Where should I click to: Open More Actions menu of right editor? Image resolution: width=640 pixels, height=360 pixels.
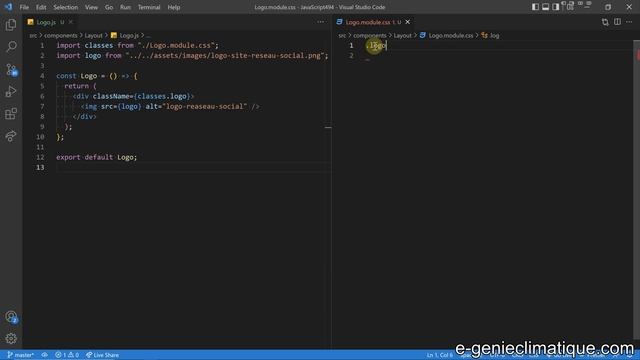coord(629,22)
